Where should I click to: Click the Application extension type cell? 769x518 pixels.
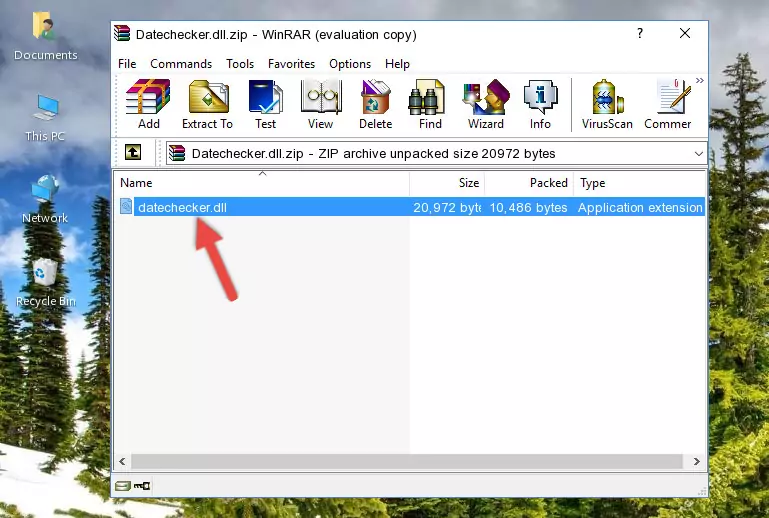pos(640,207)
